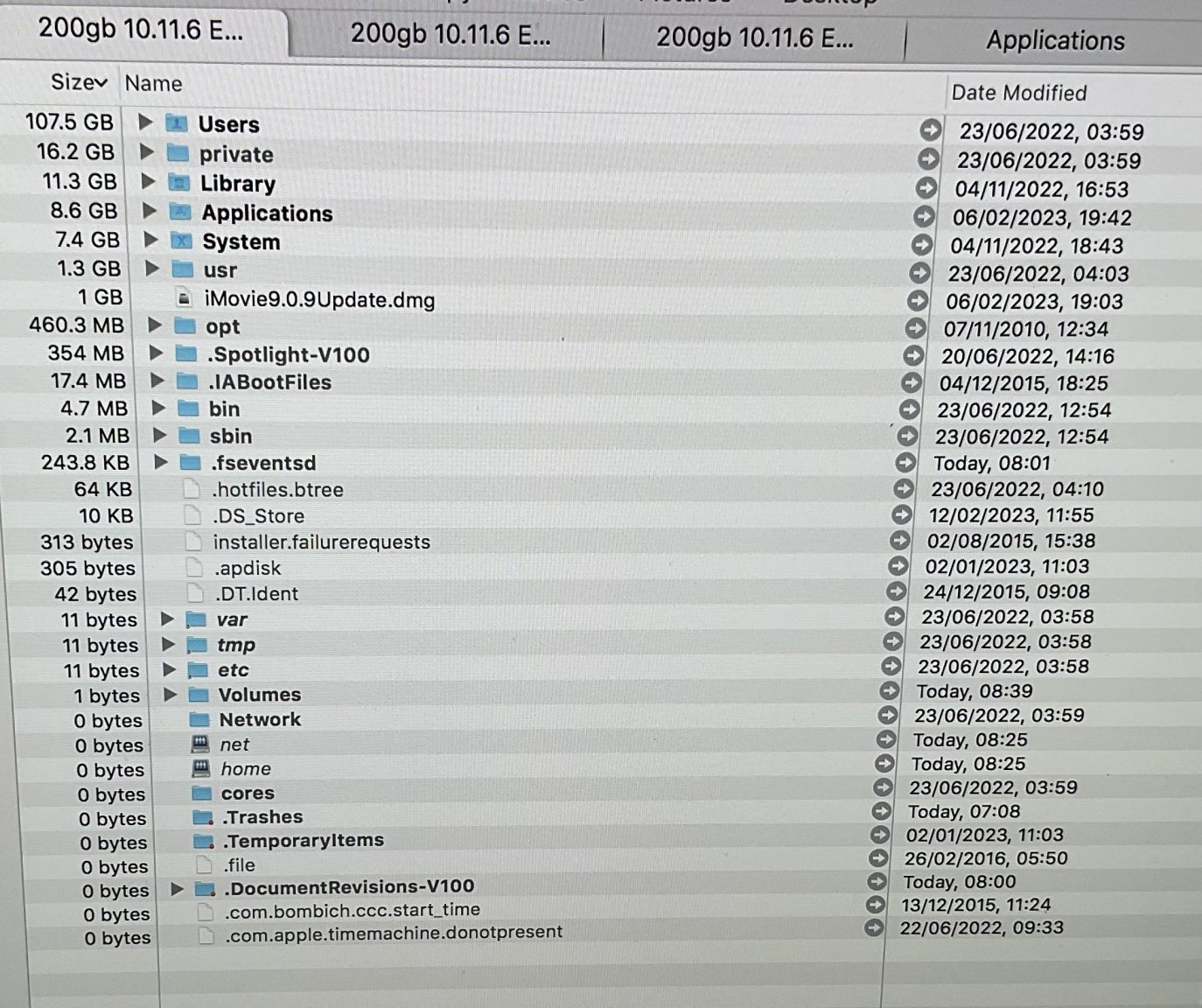The width and height of the screenshot is (1202, 1008).
Task: Click the 460.3 MB size value
Action: pyautogui.click(x=77, y=325)
